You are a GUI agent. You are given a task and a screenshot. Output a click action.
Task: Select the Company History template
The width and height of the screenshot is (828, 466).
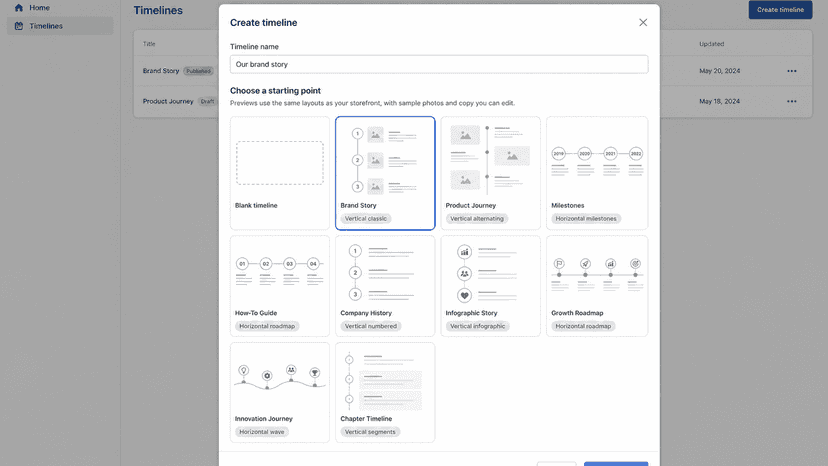(385, 286)
